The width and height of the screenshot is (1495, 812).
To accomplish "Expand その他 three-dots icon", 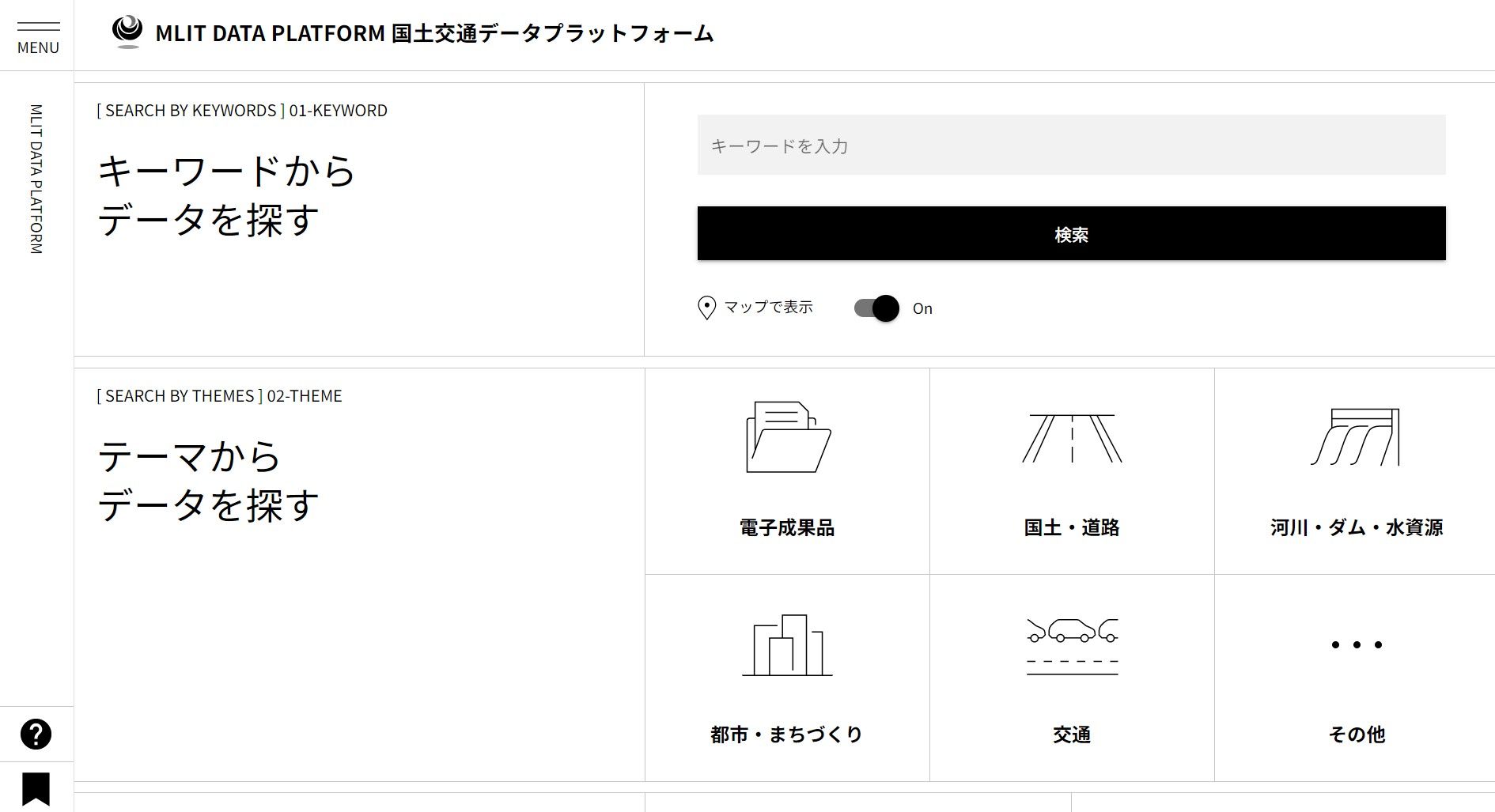I will coord(1356,645).
